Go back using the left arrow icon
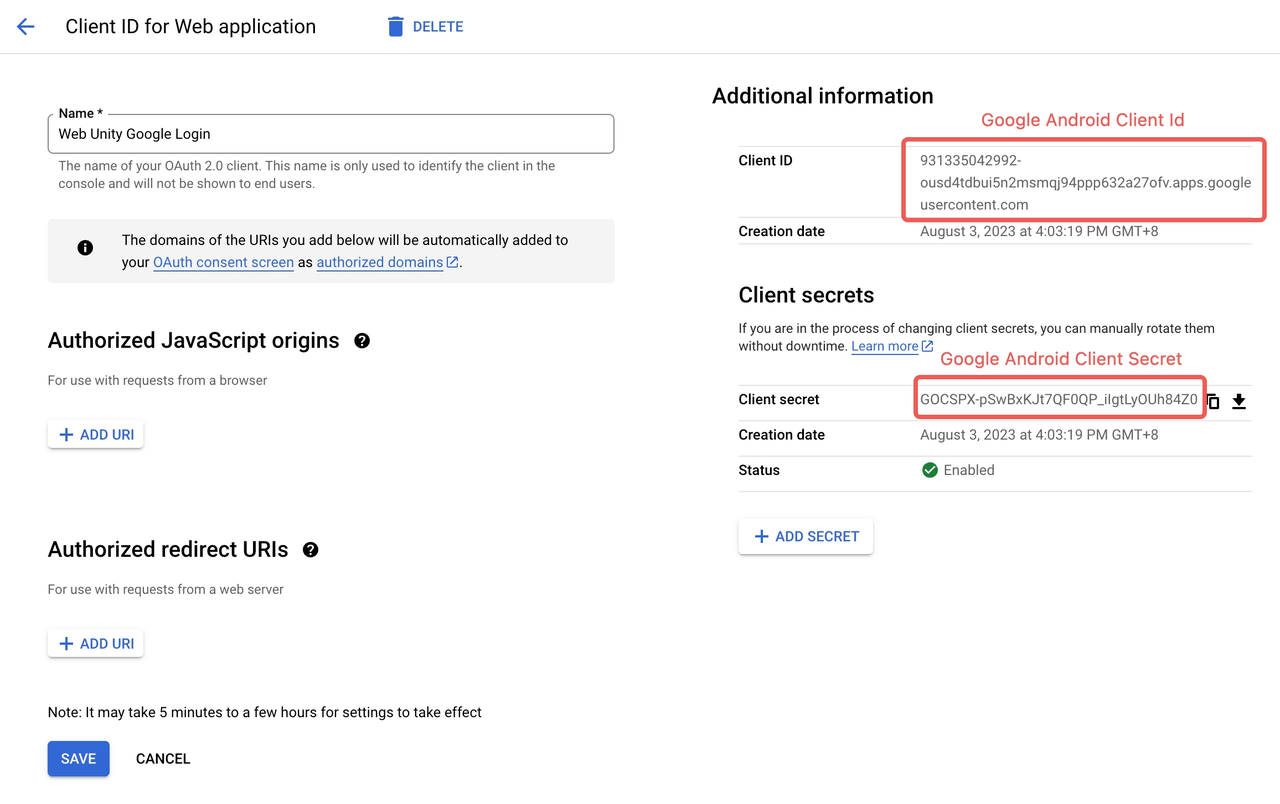 click(26, 27)
